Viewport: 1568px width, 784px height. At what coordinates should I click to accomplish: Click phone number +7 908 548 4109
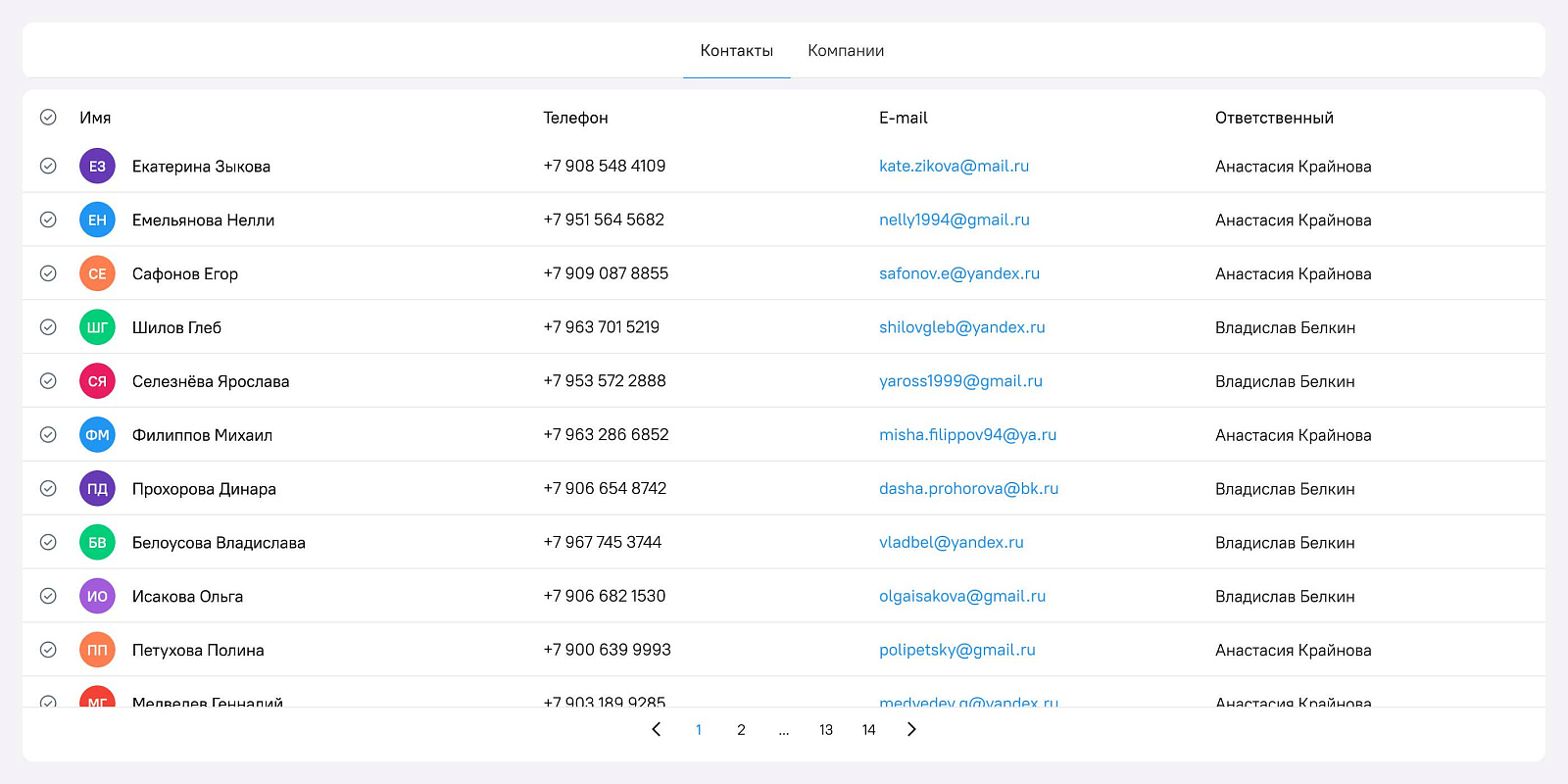tap(604, 167)
